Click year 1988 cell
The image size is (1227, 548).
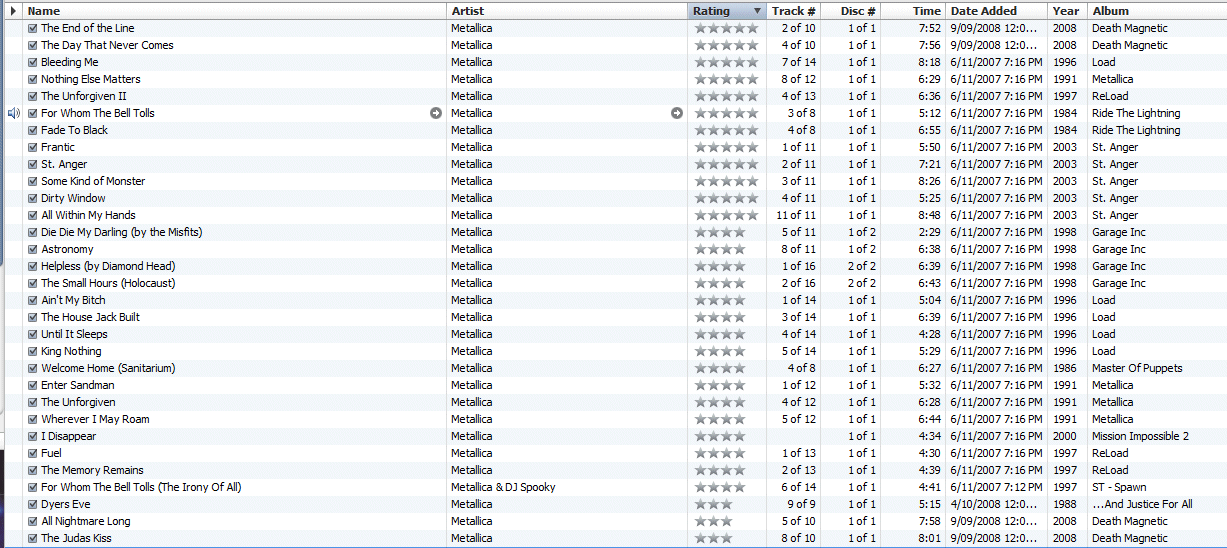pos(1064,504)
